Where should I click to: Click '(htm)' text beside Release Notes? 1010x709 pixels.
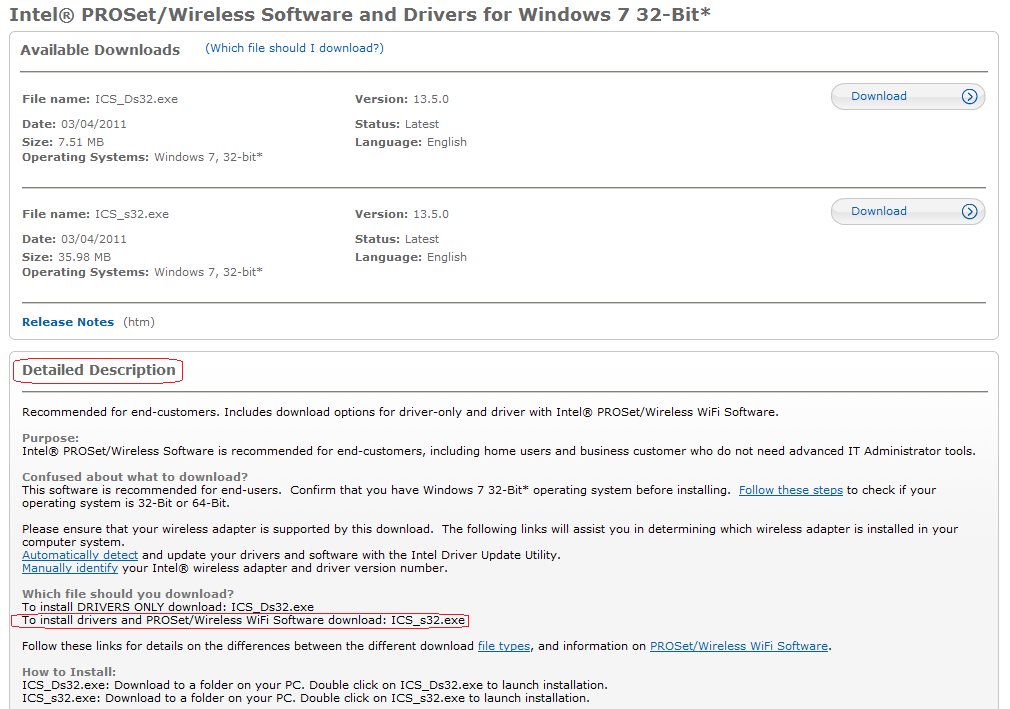139,322
